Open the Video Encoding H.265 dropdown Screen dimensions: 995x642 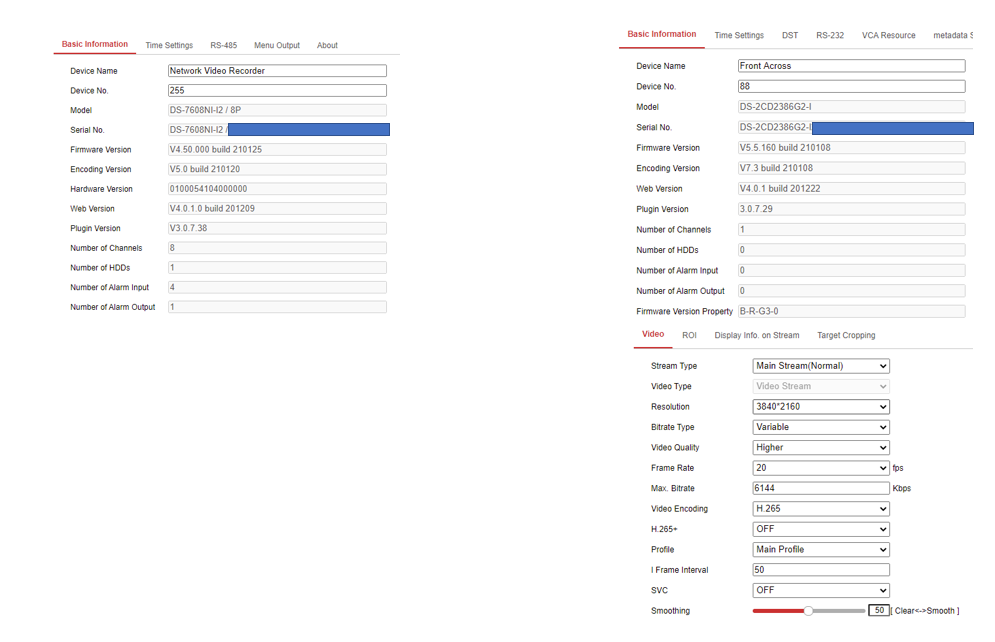(820, 509)
